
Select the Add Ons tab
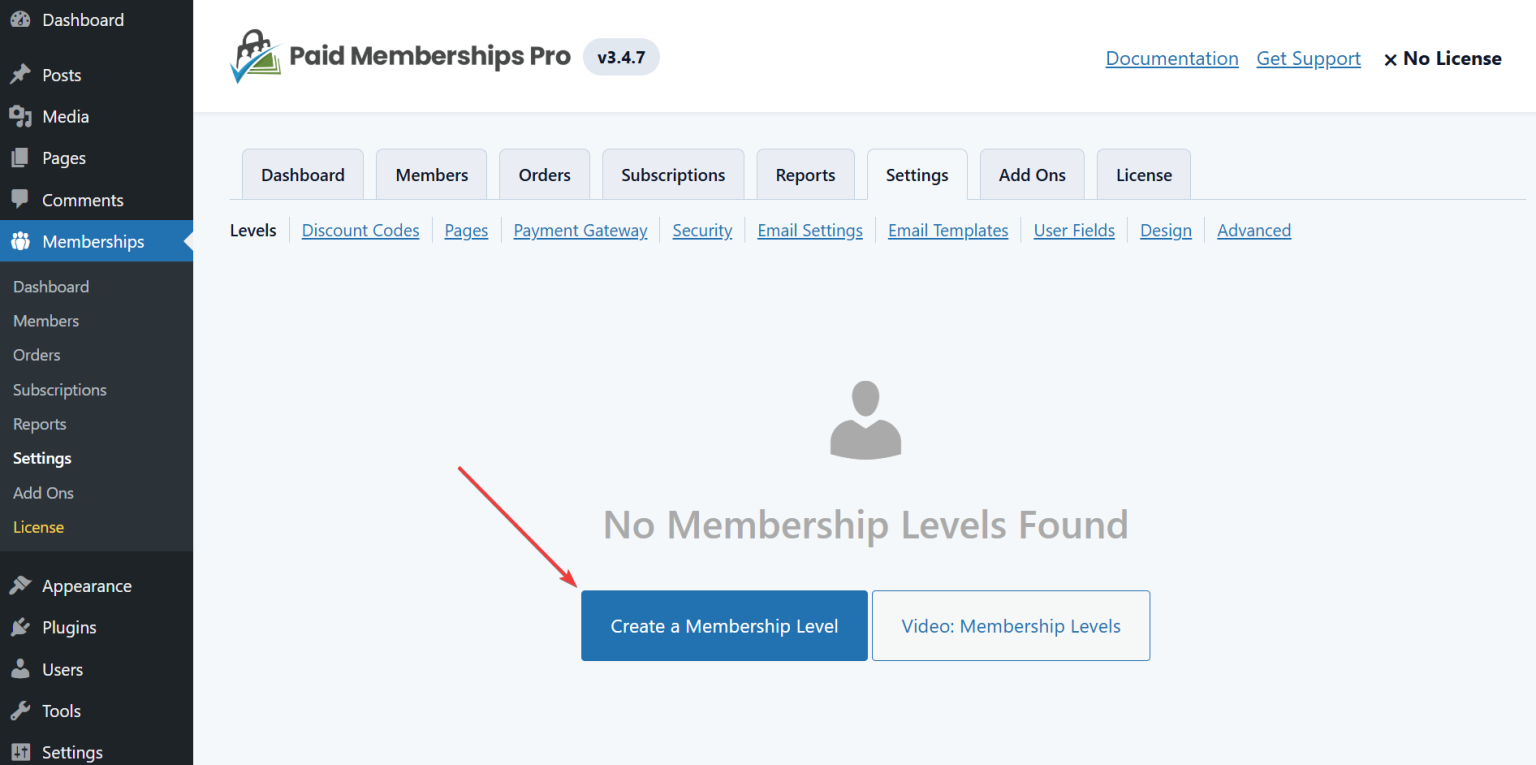[1031, 174]
